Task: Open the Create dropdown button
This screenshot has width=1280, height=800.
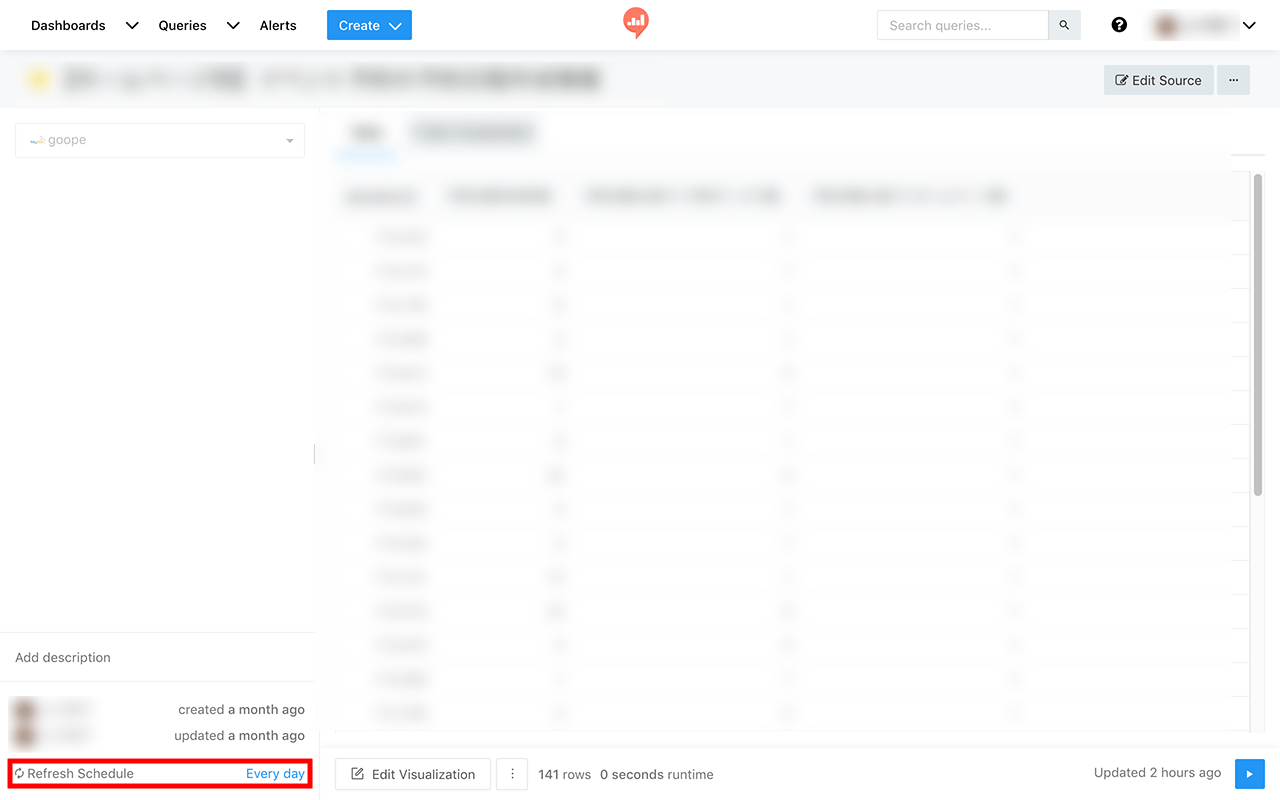Action: [x=369, y=25]
